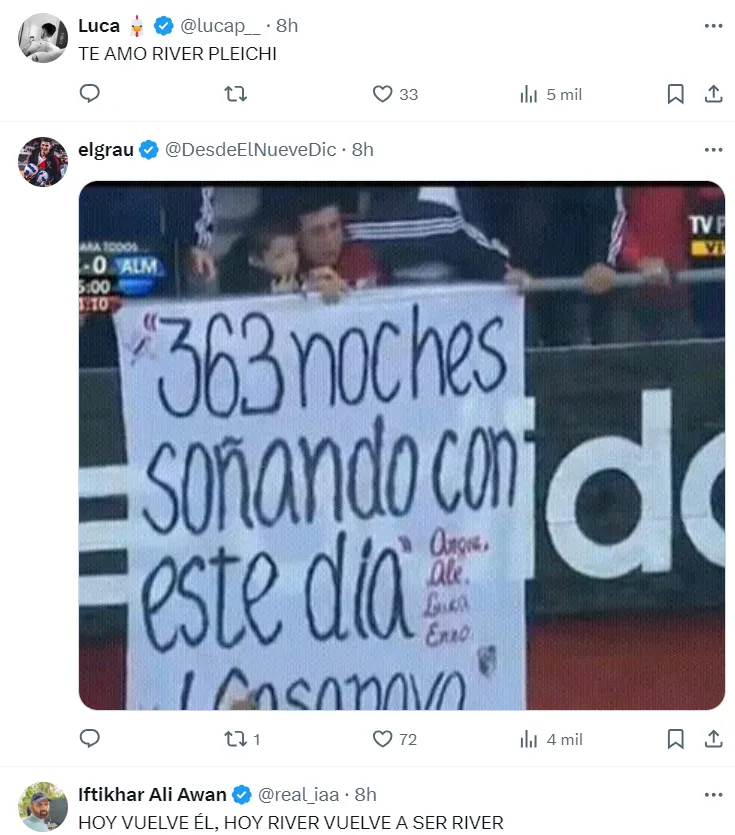Share elgrau's tweet via share icon
The image size is (735, 835).
pyautogui.click(x=713, y=739)
